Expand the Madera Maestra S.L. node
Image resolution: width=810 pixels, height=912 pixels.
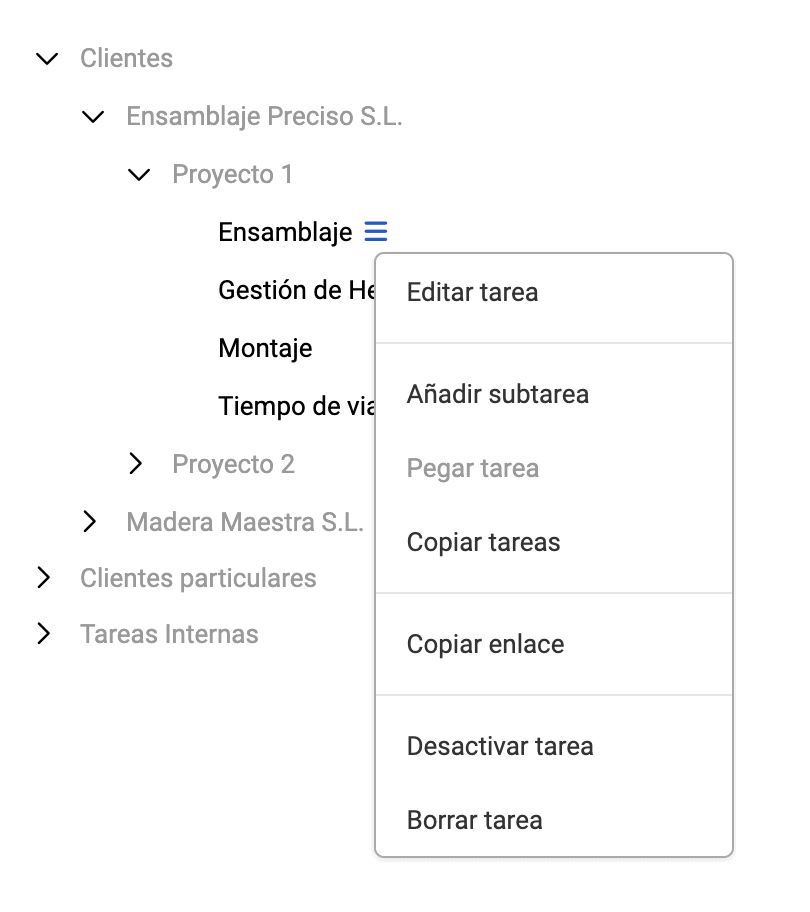91,522
